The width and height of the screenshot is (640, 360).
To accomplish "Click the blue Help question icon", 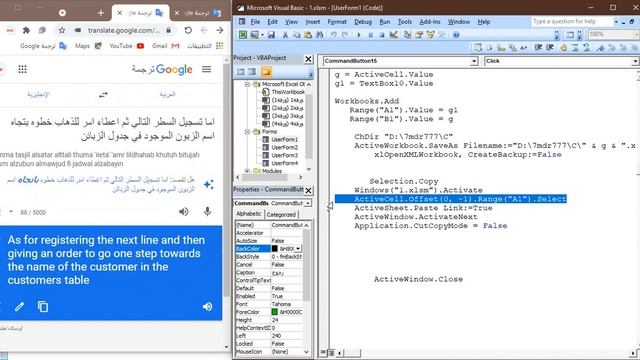I will [456, 35].
